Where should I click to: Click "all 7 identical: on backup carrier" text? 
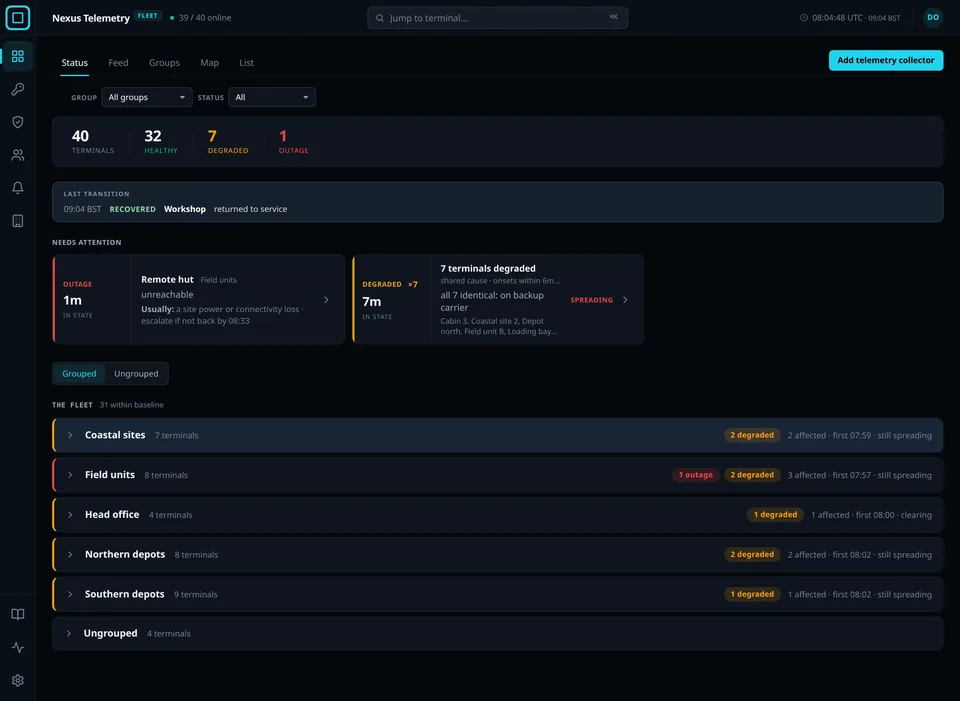tap(492, 301)
